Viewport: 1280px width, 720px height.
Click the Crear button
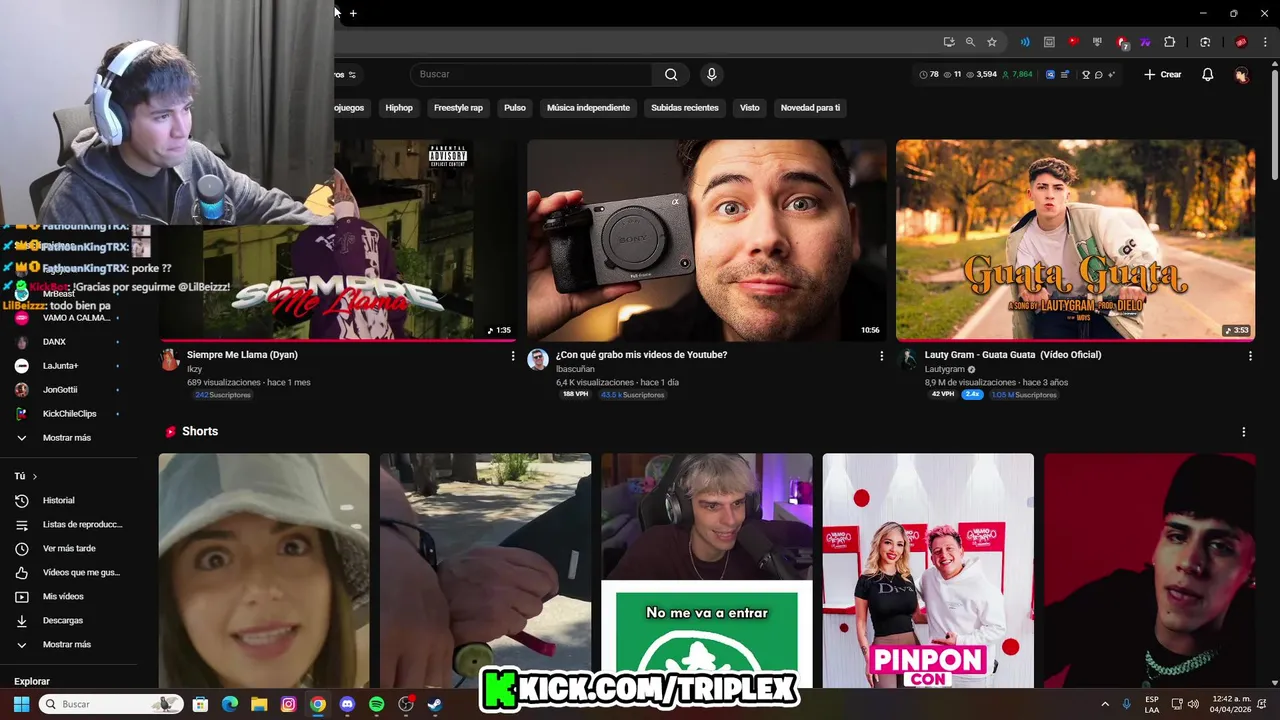(x=1163, y=75)
